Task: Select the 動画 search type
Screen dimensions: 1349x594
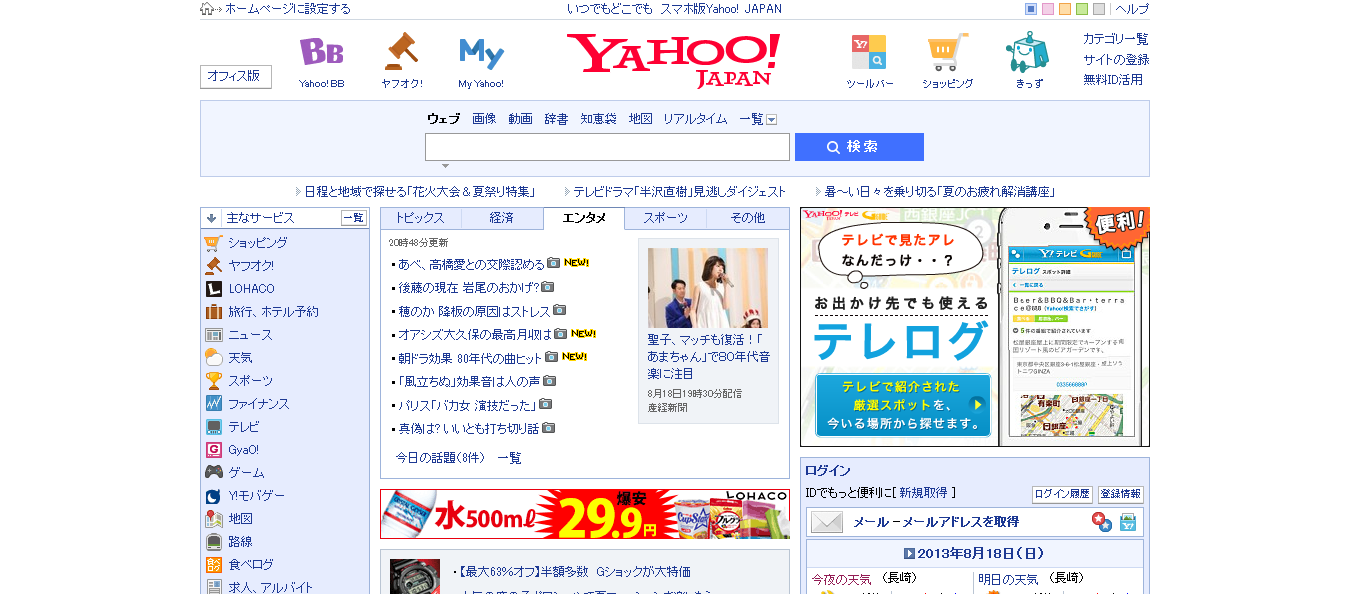Action: tap(520, 119)
